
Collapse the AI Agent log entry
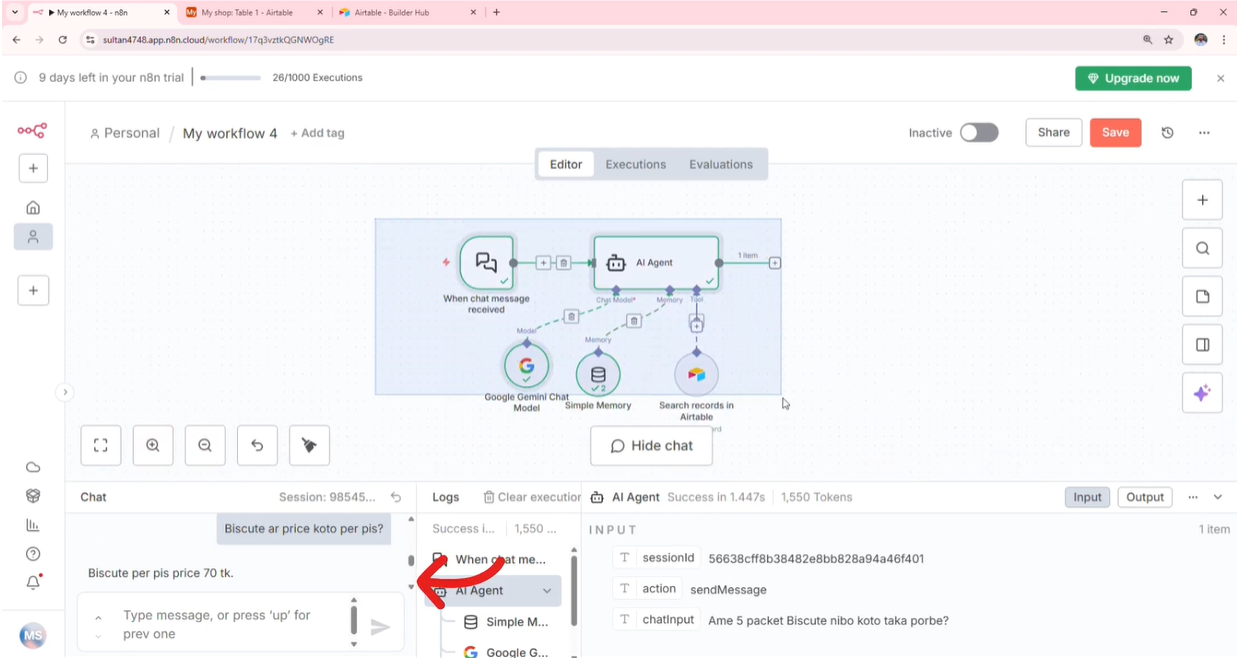pyautogui.click(x=547, y=591)
